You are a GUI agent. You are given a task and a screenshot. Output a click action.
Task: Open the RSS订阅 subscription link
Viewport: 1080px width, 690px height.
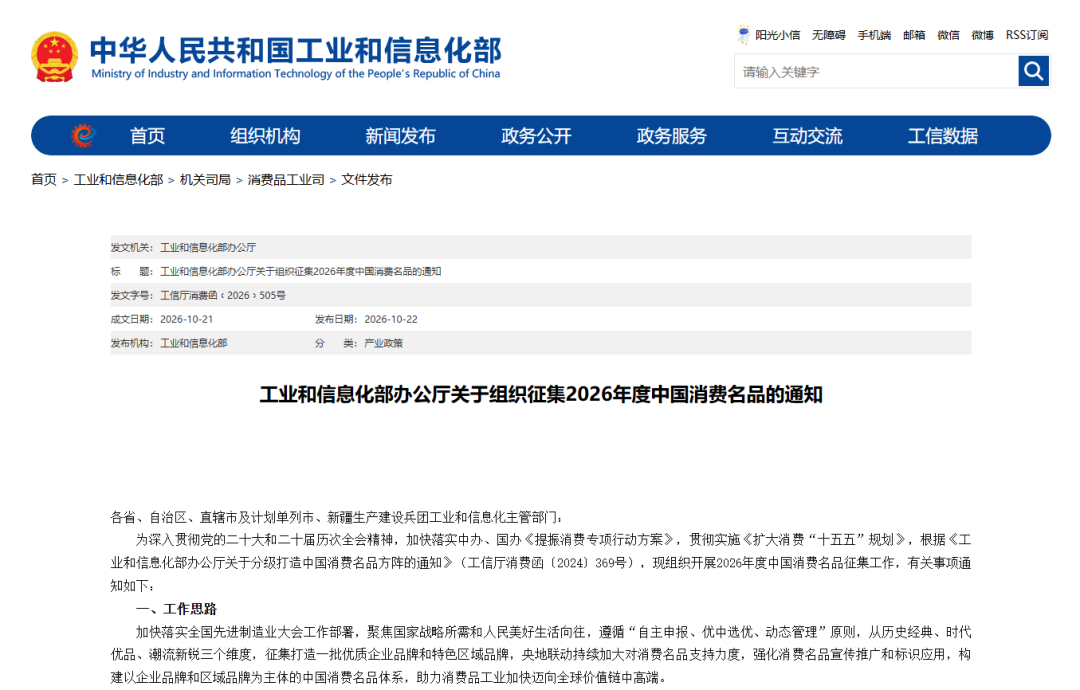[1027, 35]
